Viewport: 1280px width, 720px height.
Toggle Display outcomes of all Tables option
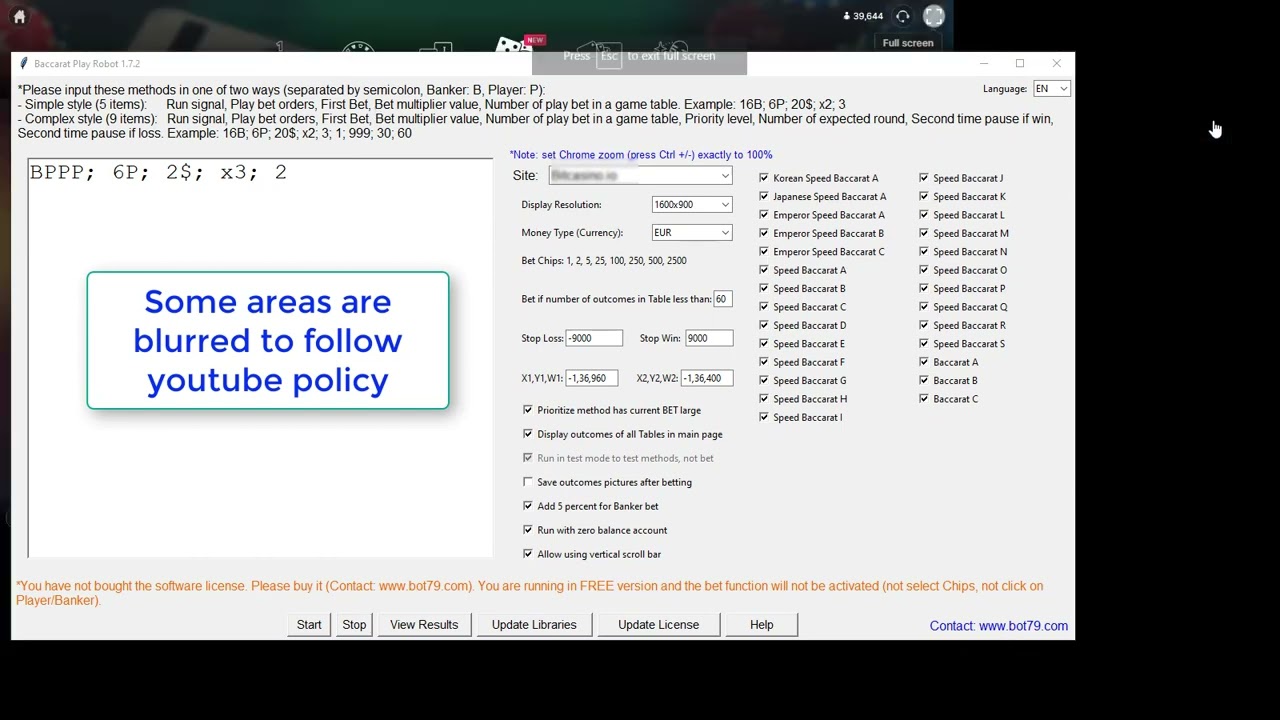(528, 434)
